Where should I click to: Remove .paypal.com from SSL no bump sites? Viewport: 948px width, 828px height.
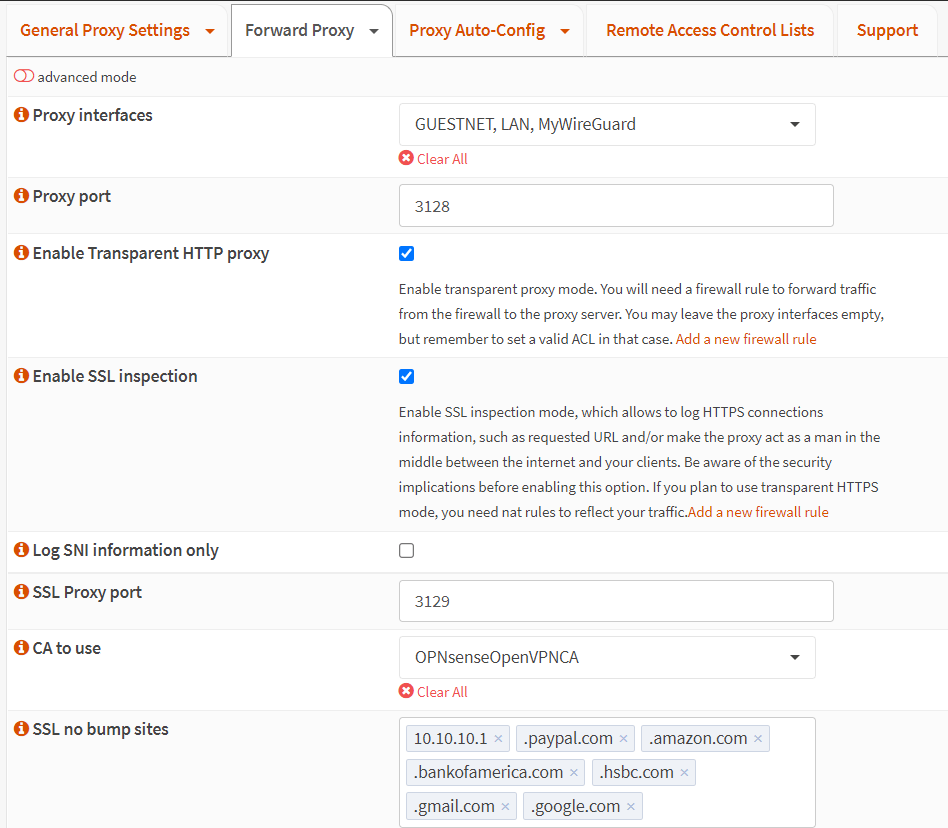tap(624, 739)
